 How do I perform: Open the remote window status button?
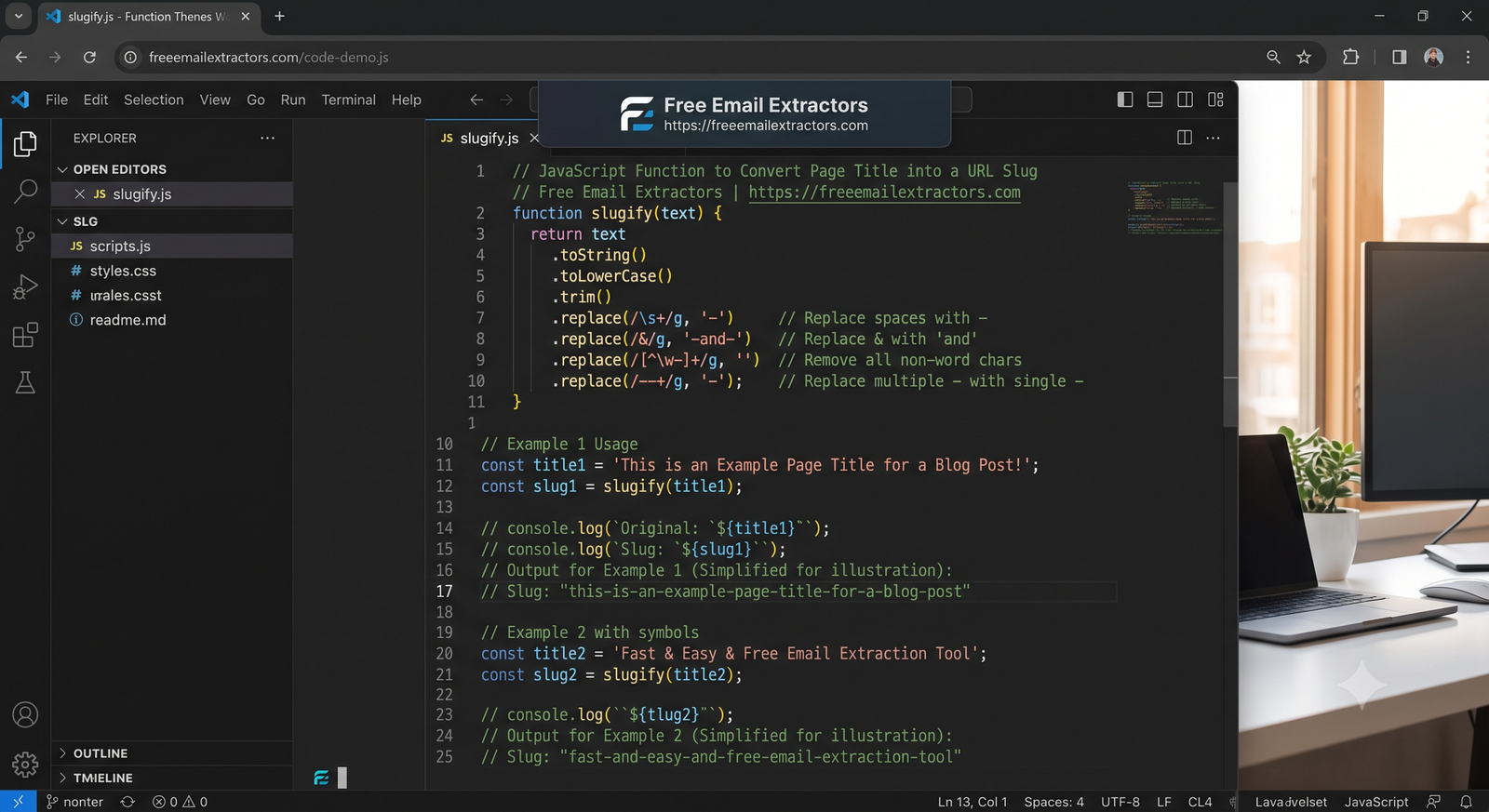[18, 802]
